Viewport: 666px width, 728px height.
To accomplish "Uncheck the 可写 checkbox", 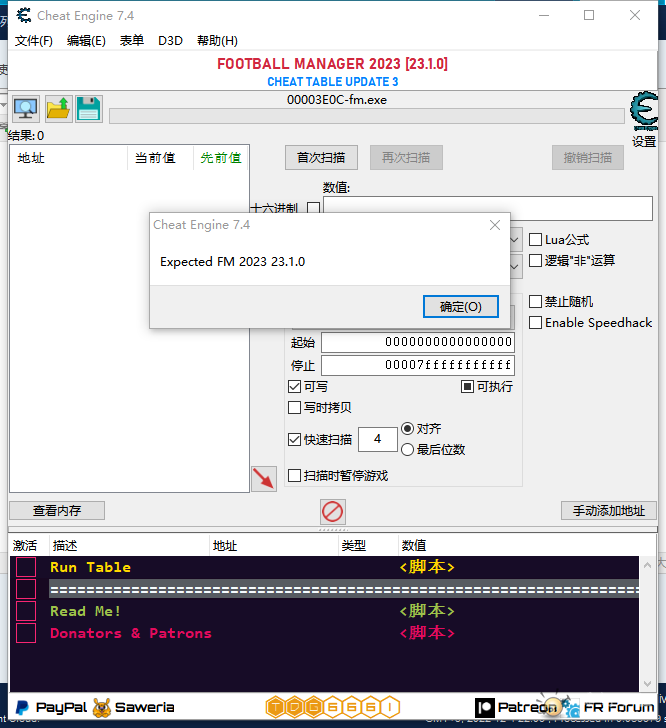I will click(294, 387).
